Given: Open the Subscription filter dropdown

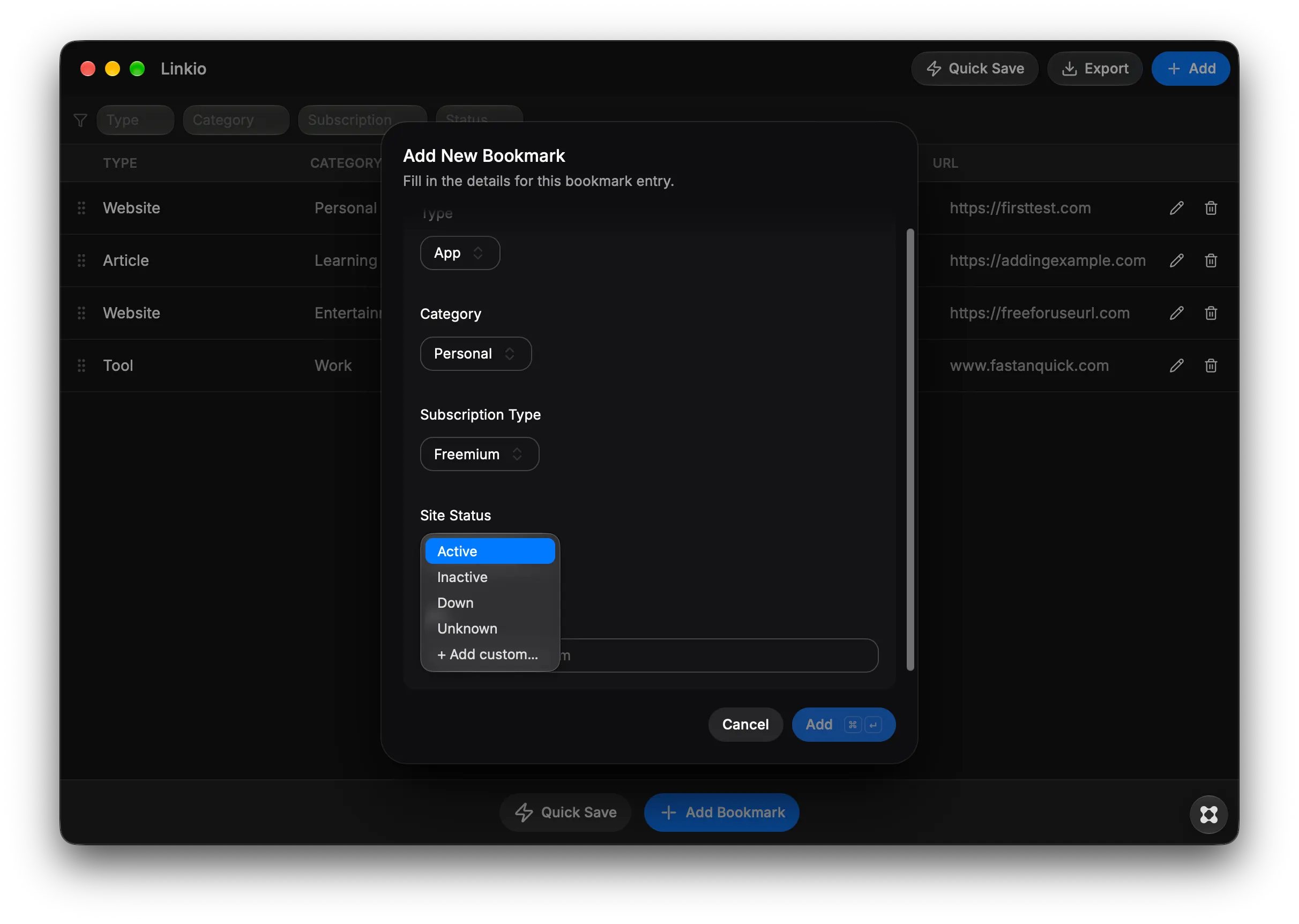Looking at the screenshot, I should (x=362, y=120).
